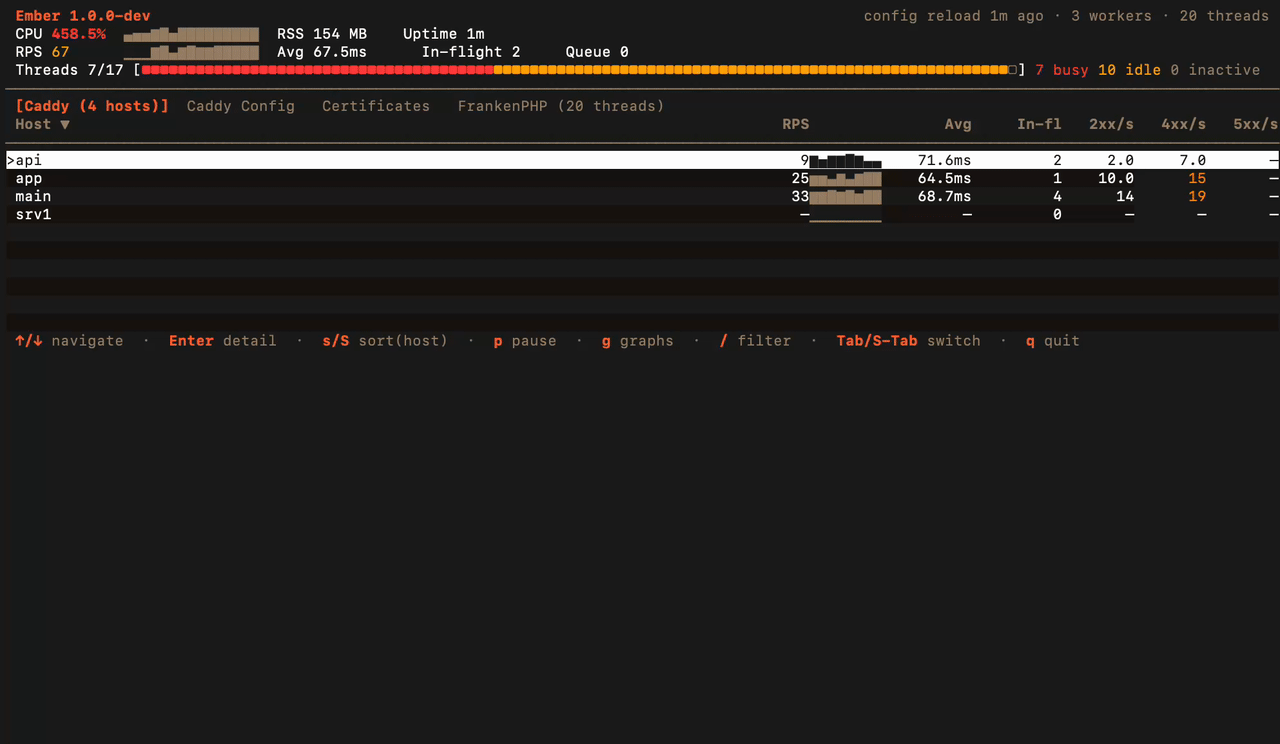This screenshot has width=1280, height=744.
Task: Click the RPS sparkline in header
Action: [x=190, y=52]
